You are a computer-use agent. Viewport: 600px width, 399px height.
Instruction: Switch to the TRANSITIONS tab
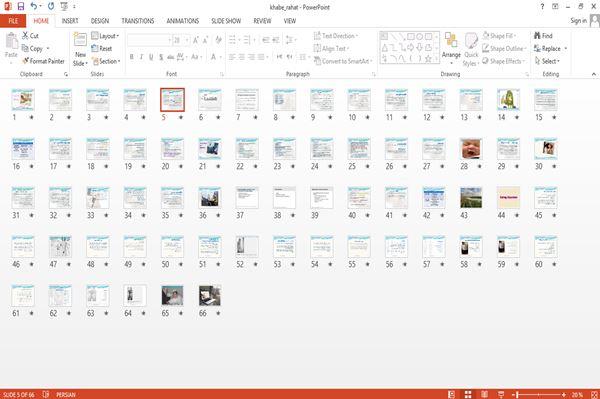pos(138,21)
